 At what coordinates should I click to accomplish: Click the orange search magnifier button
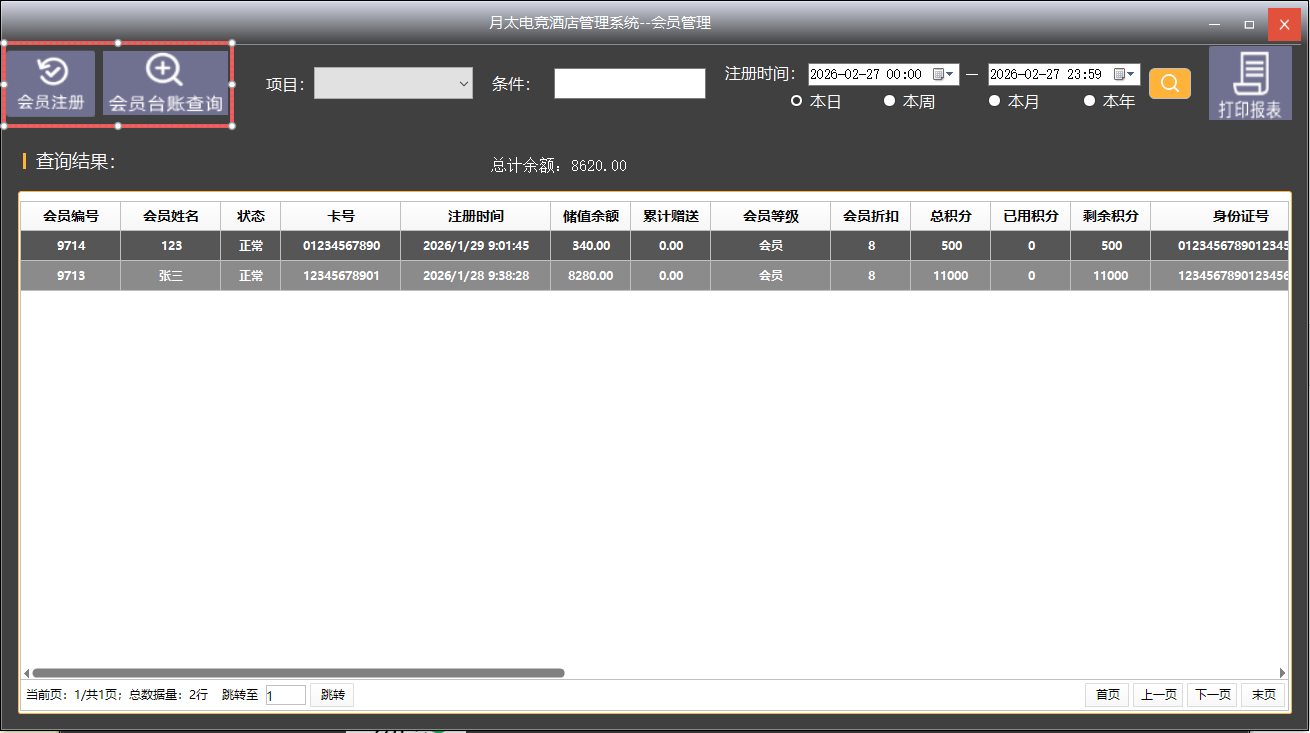tap(1169, 84)
